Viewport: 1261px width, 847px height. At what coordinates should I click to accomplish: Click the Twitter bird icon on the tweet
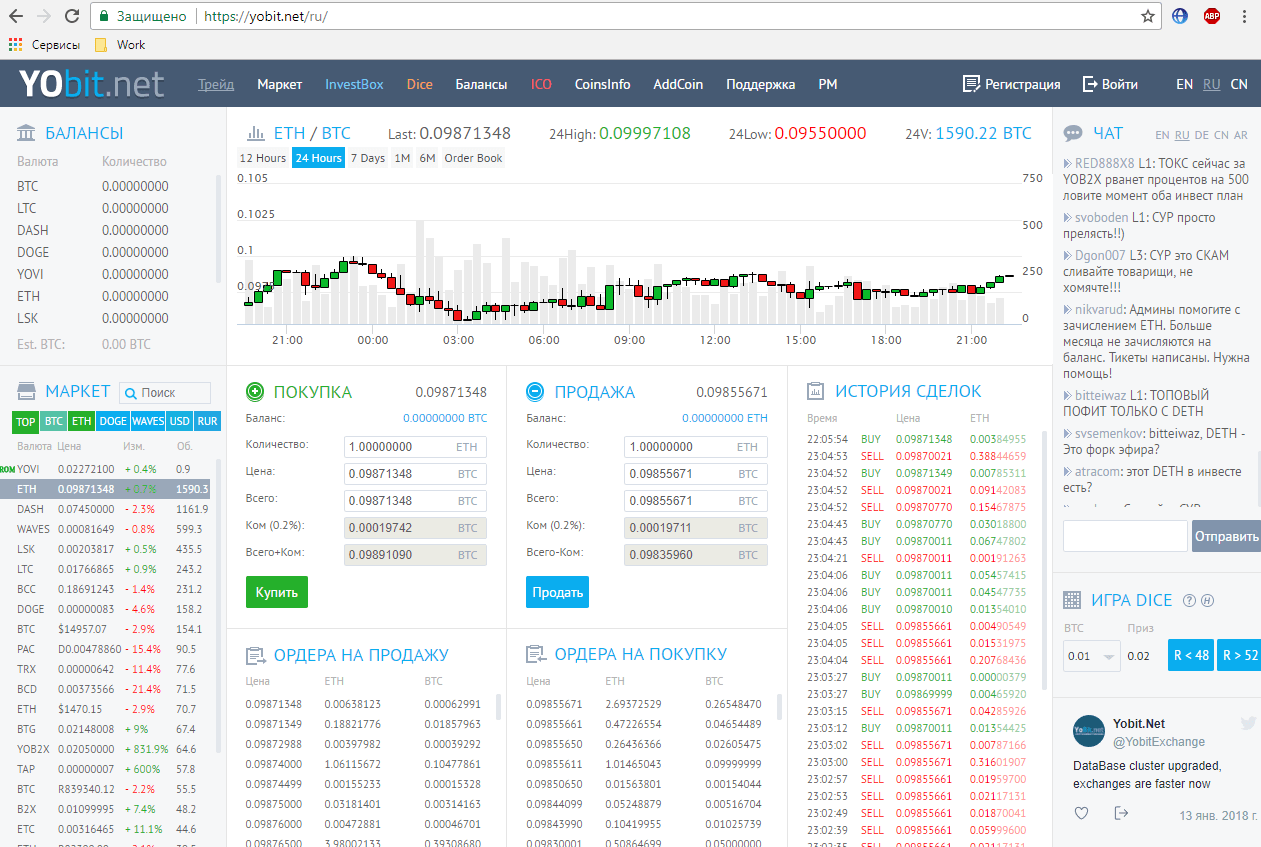tap(1248, 722)
